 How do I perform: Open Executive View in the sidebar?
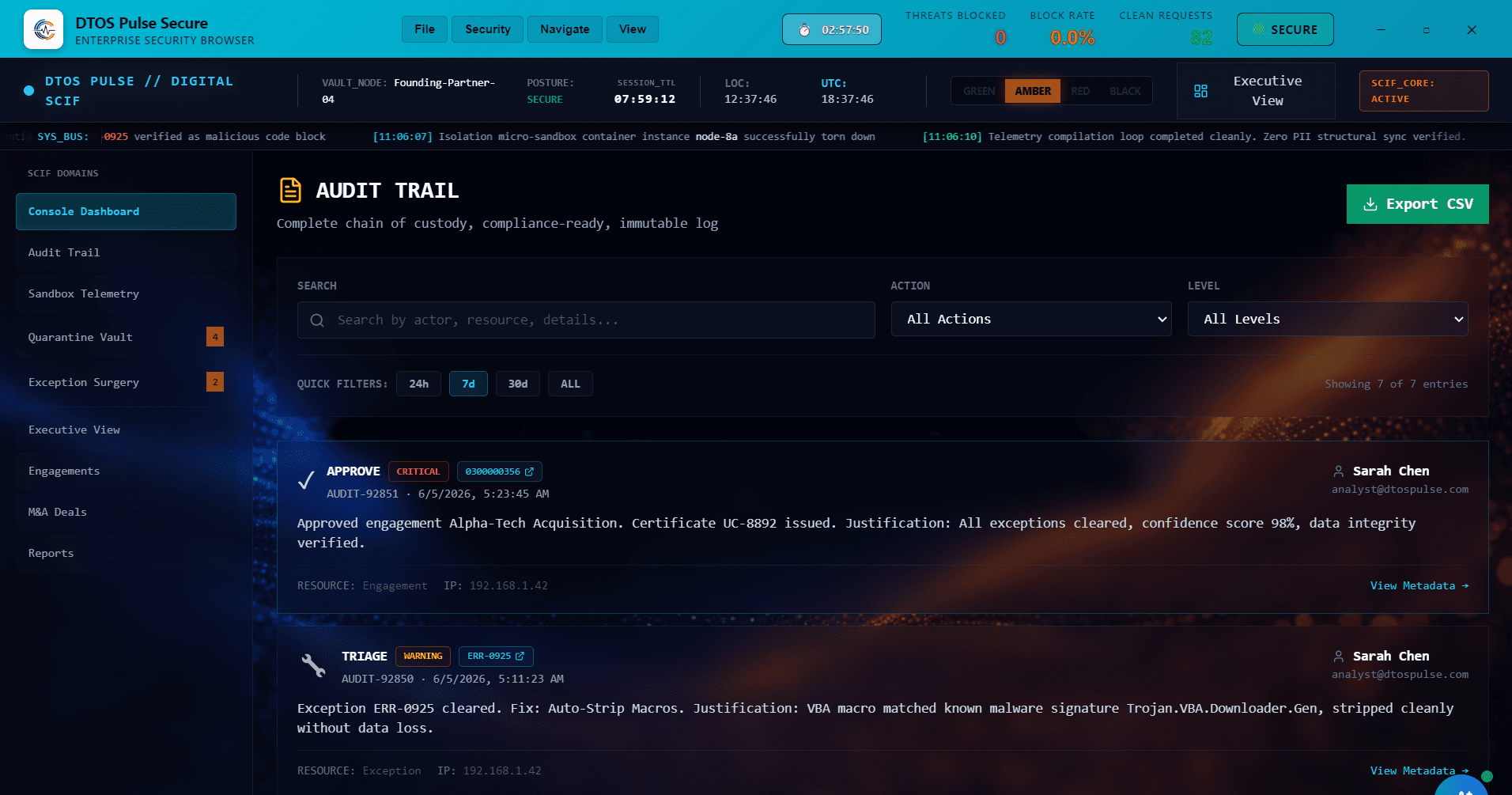(x=126, y=430)
